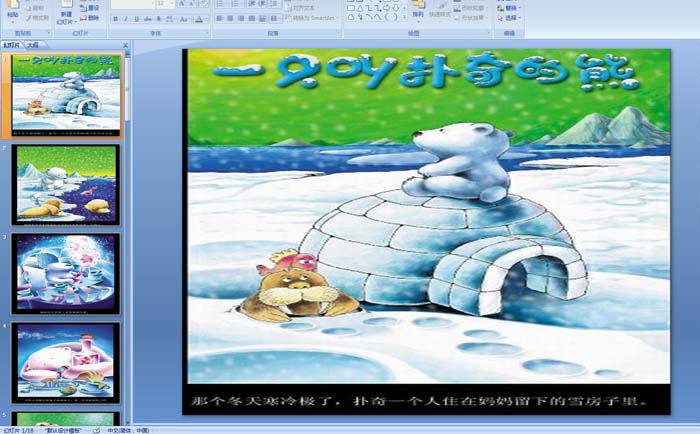The height and width of the screenshot is (434, 700).
Task: Click the Distributed alignment icon
Action: click(x=262, y=19)
